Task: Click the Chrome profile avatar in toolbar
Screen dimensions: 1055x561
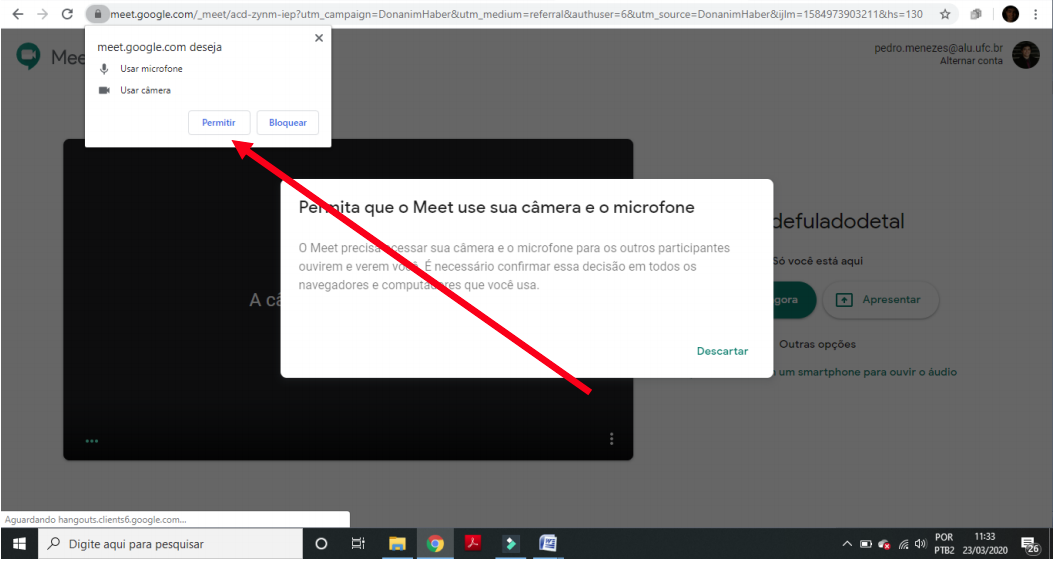Action: coord(1010,13)
